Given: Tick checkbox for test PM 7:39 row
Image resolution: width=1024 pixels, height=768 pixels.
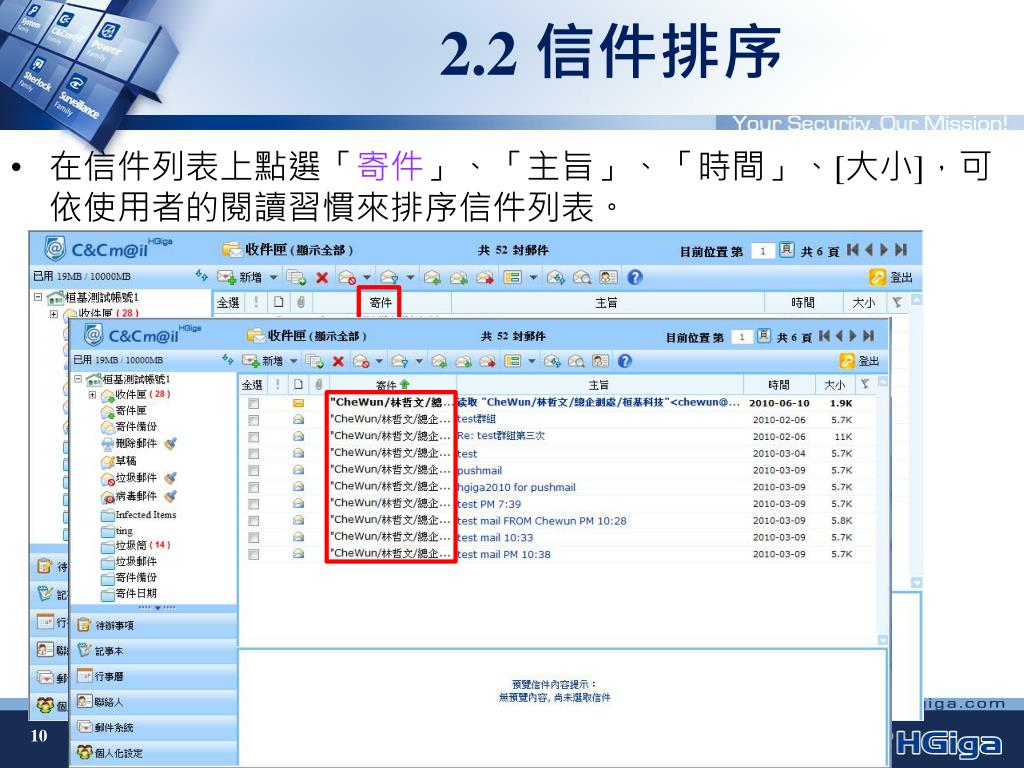Looking at the screenshot, I should [x=253, y=504].
